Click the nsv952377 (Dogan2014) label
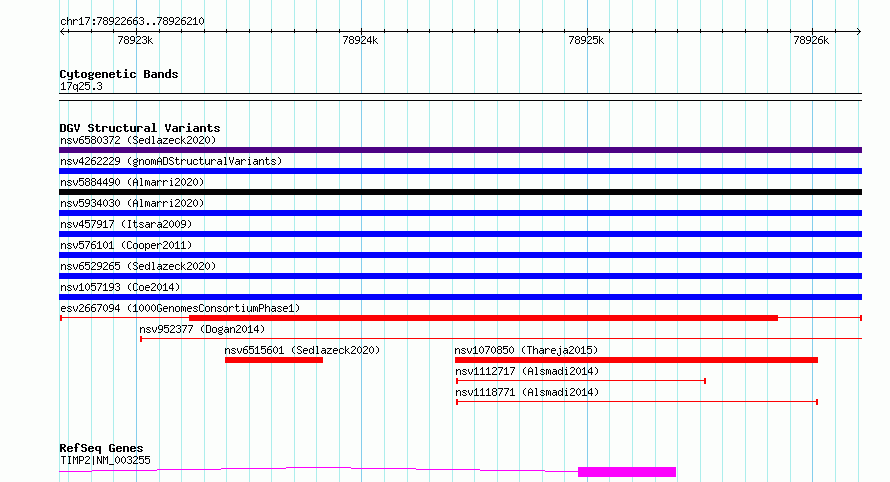Image resolution: width=890 pixels, height=482 pixels. [202, 329]
